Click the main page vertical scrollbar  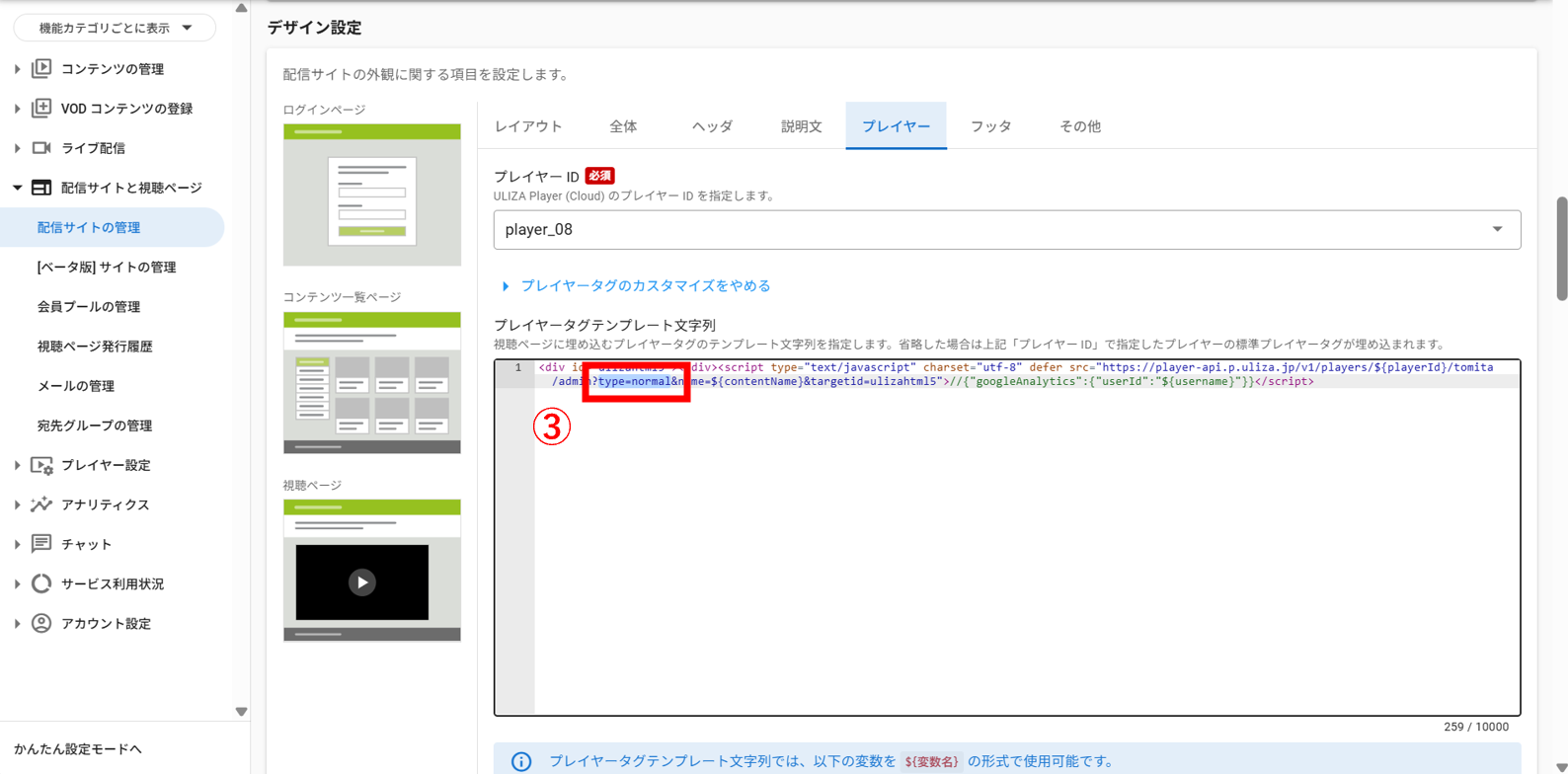pyautogui.click(x=1561, y=247)
